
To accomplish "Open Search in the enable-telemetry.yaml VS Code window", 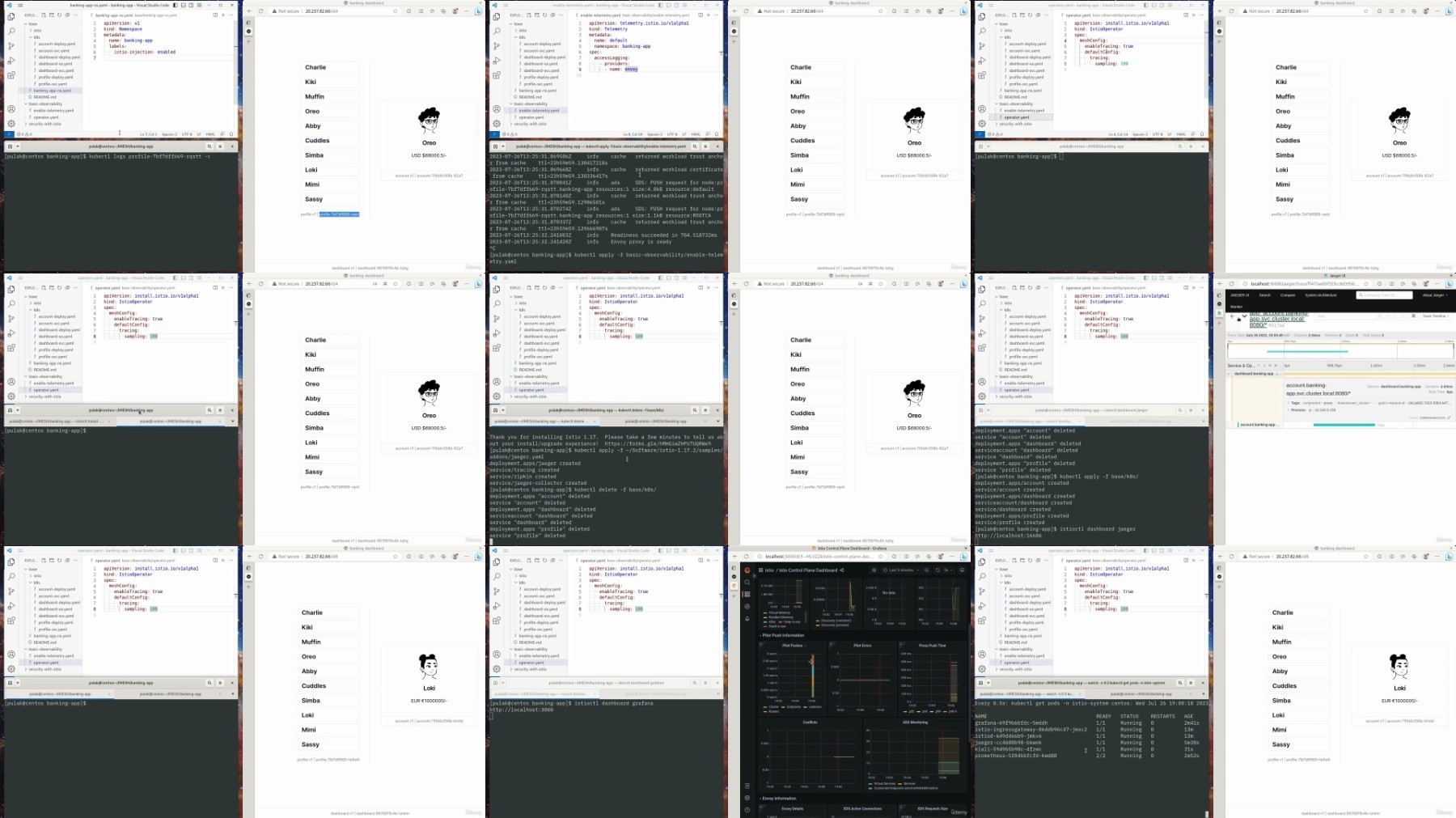I will tap(497, 31).
